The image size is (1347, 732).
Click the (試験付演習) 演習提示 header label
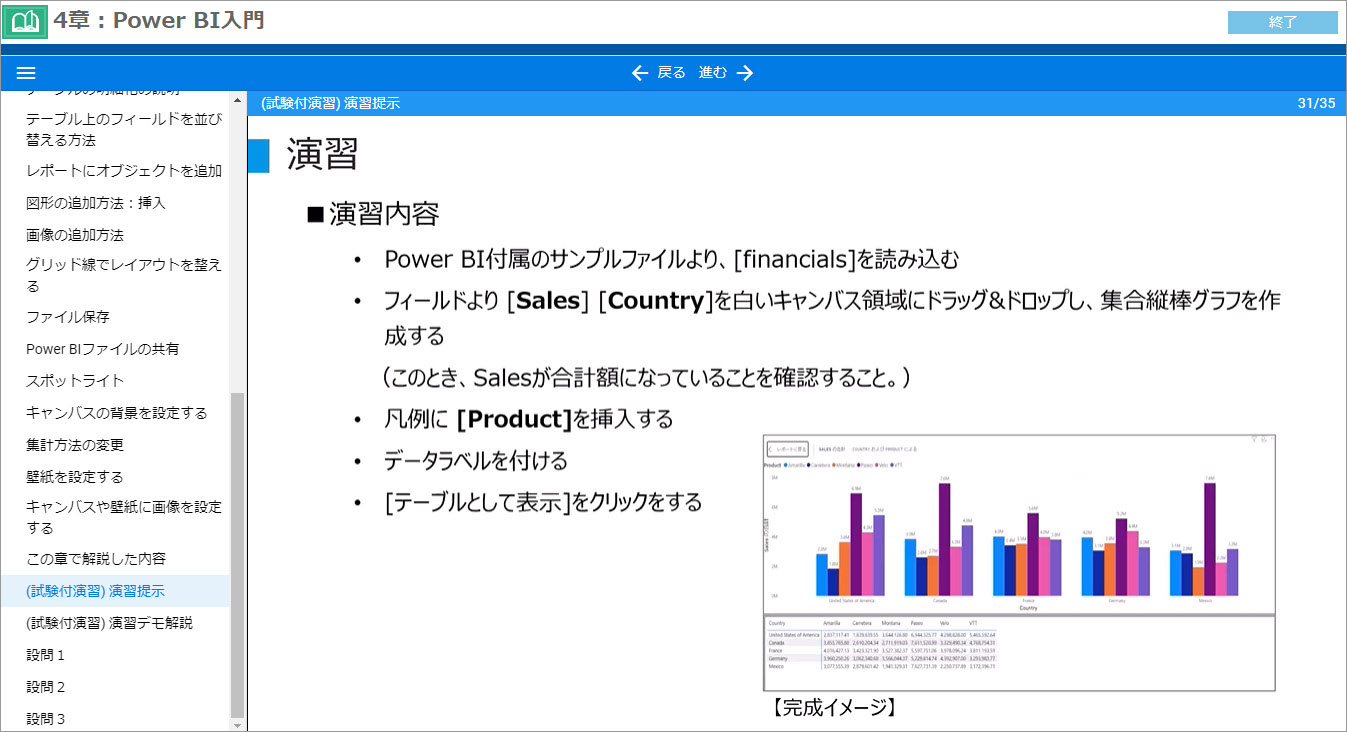[x=330, y=103]
